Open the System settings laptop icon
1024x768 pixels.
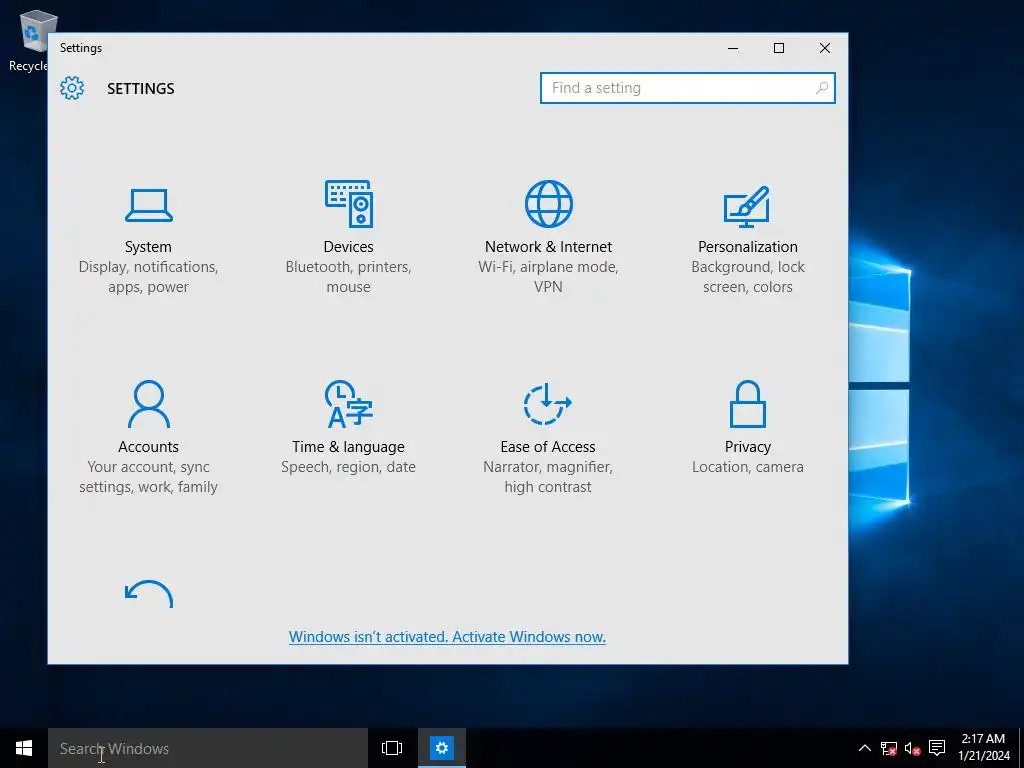click(x=149, y=205)
